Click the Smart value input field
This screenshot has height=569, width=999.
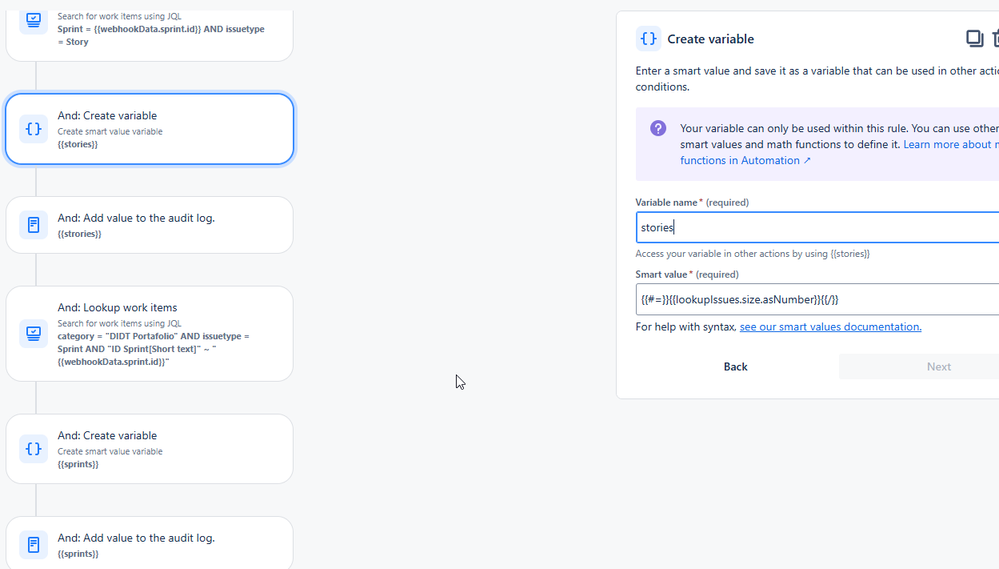coord(817,299)
